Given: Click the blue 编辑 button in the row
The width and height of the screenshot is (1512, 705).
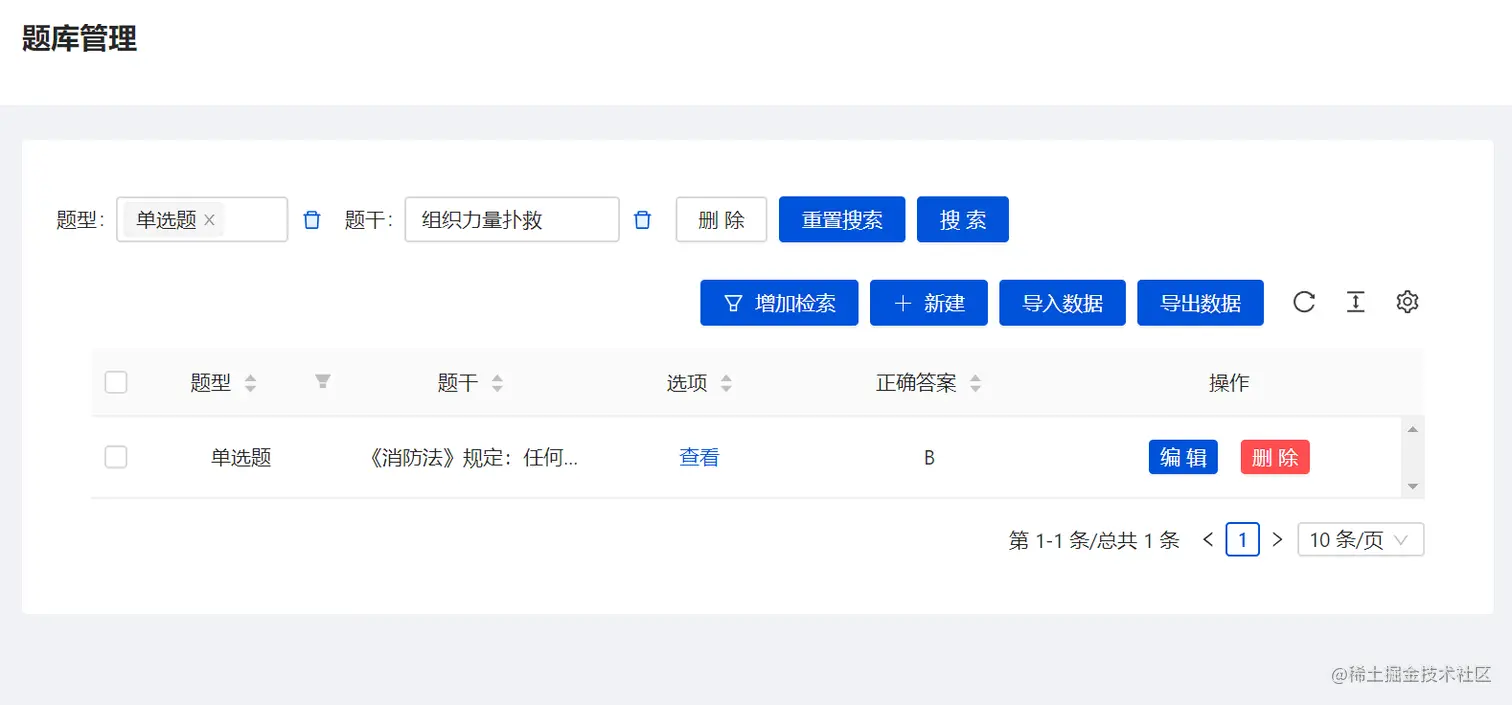Looking at the screenshot, I should (x=1183, y=457).
